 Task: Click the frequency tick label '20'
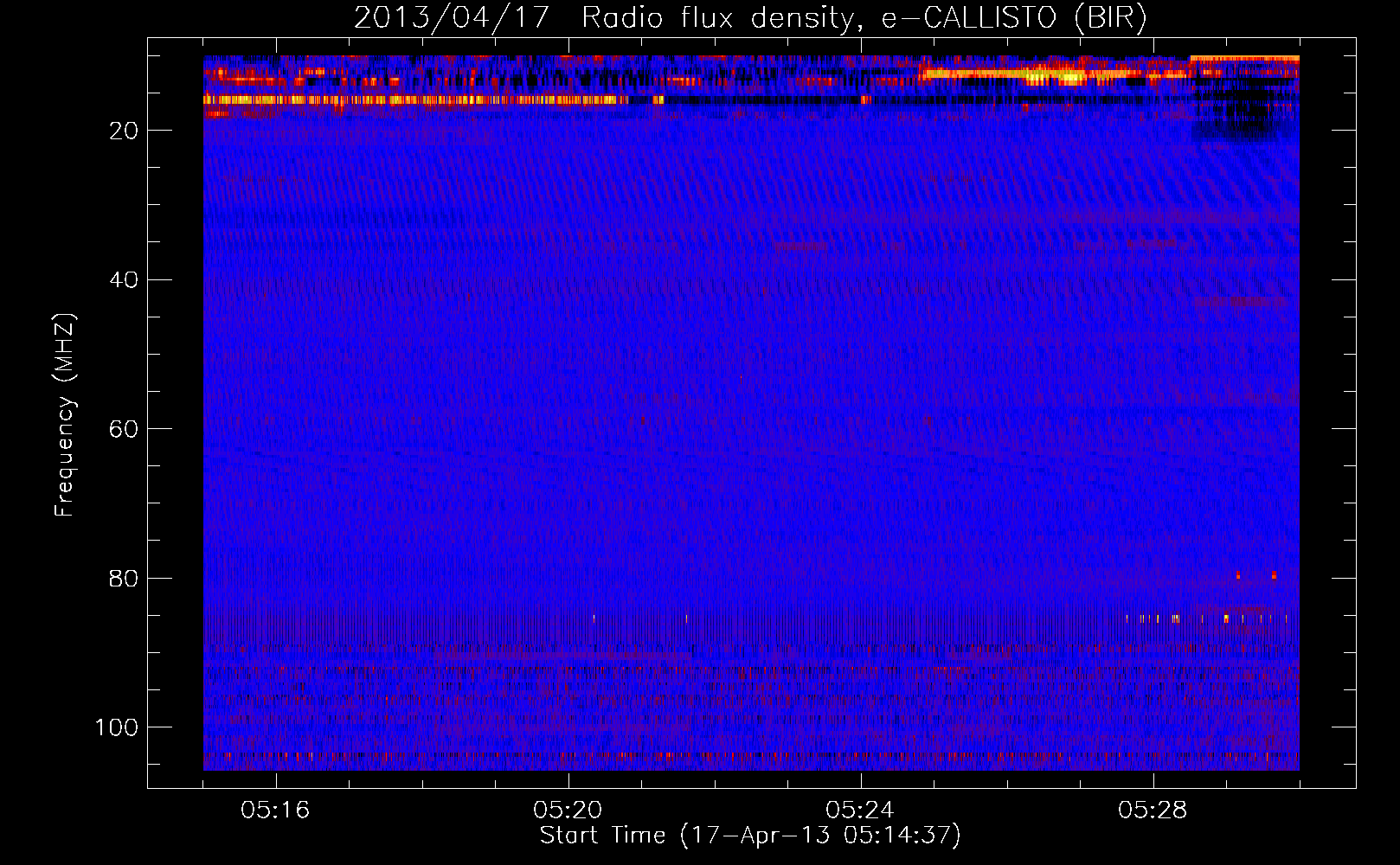[x=124, y=131]
